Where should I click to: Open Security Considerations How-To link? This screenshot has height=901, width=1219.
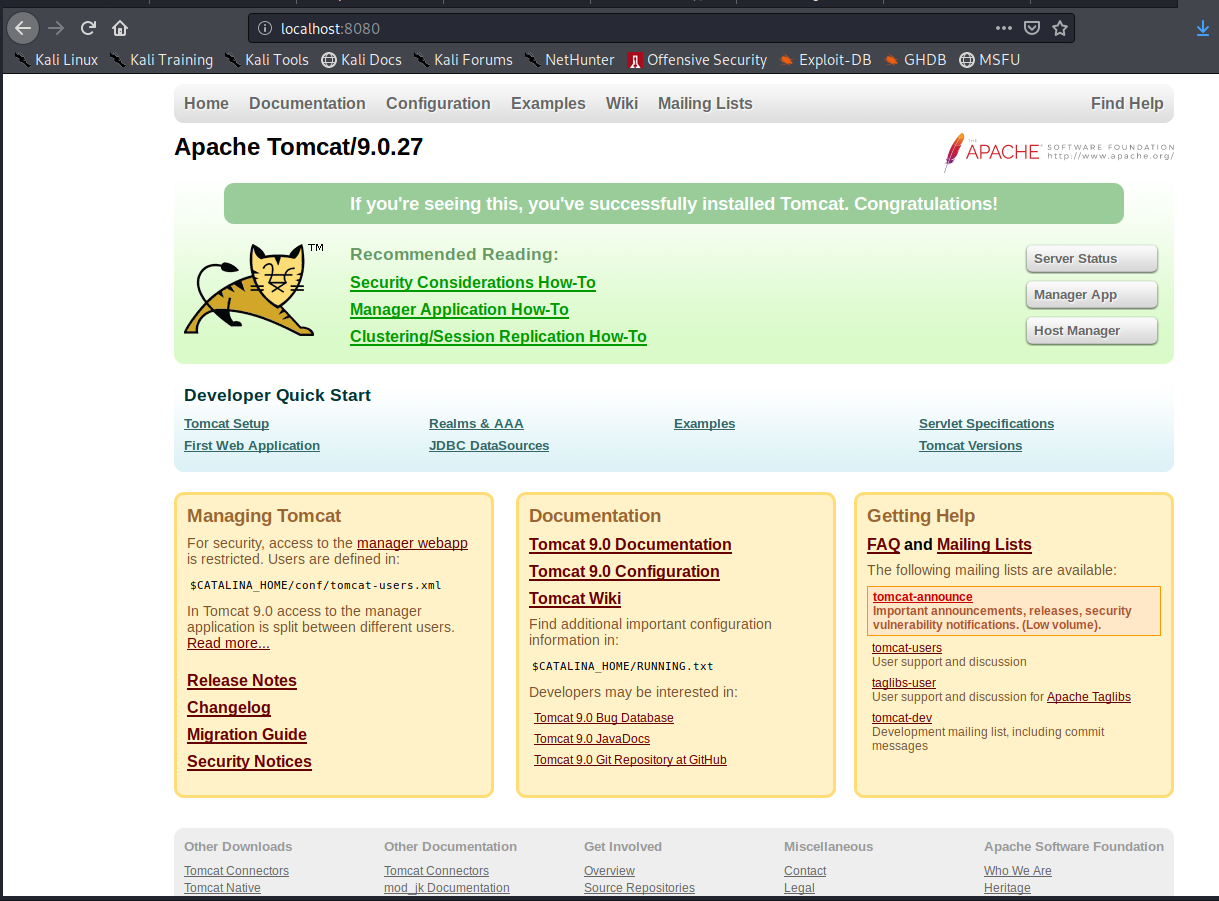(x=472, y=283)
